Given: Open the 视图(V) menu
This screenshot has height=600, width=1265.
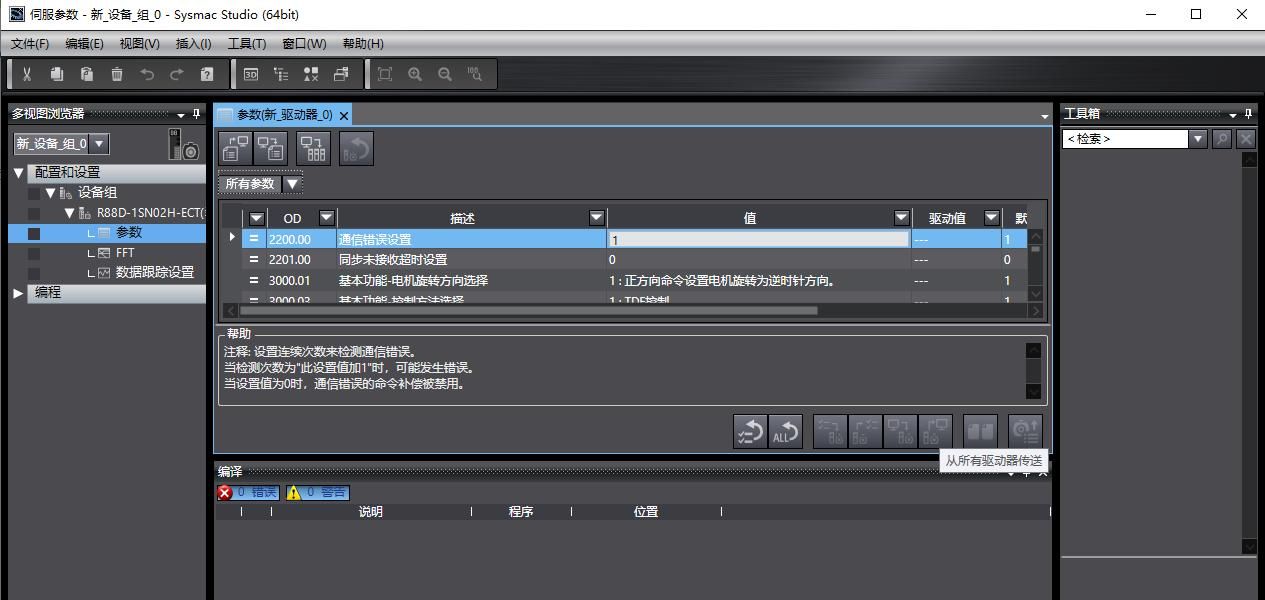Looking at the screenshot, I should (x=139, y=44).
